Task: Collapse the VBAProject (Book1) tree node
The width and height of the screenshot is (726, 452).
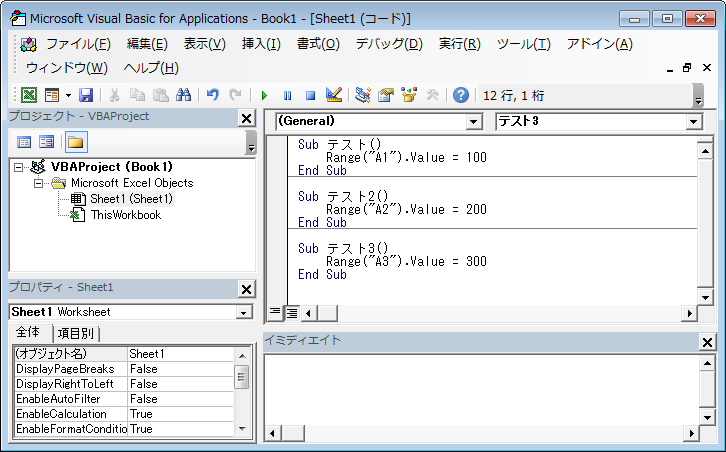Action: (x=19, y=167)
